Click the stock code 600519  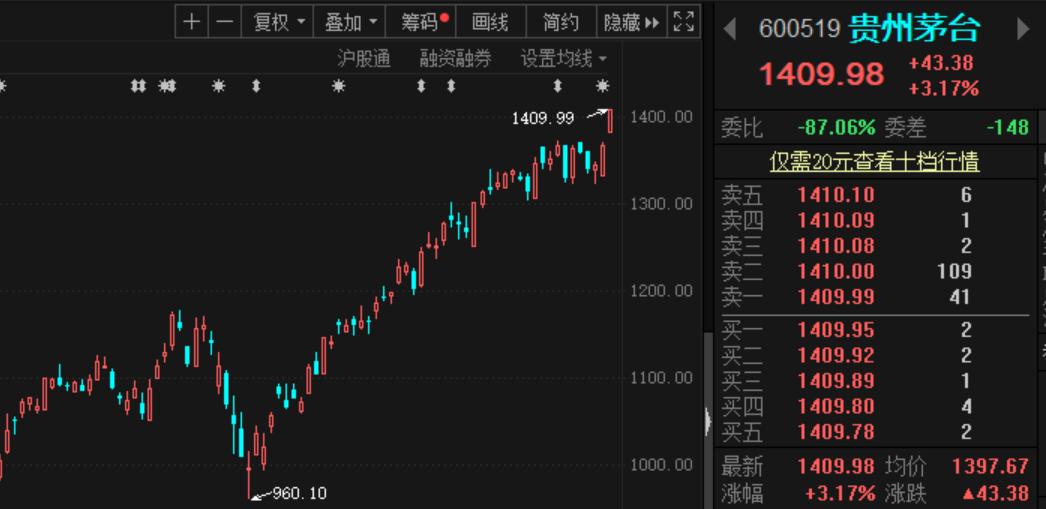[799, 29]
